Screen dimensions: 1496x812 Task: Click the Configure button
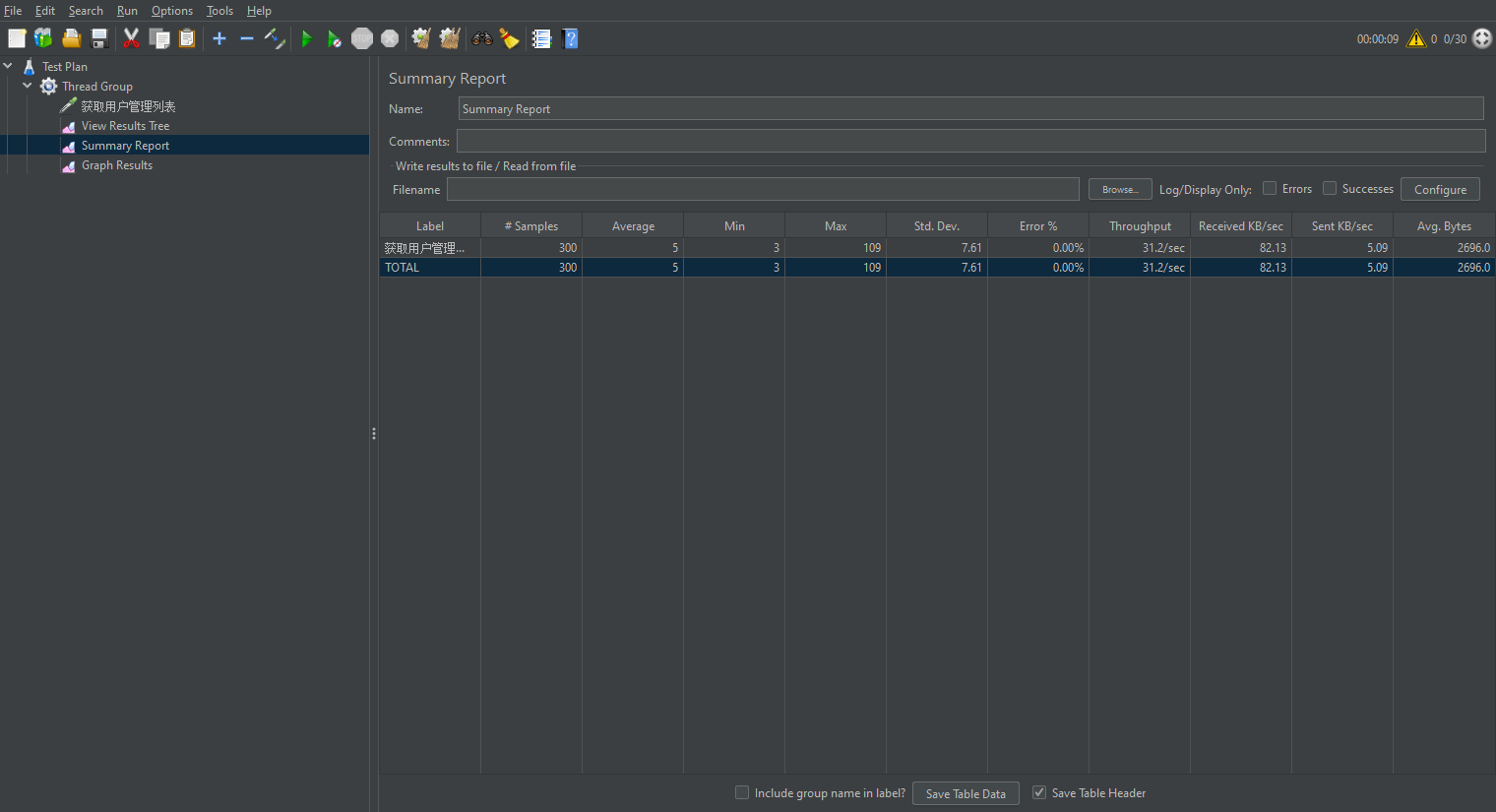coord(1440,189)
